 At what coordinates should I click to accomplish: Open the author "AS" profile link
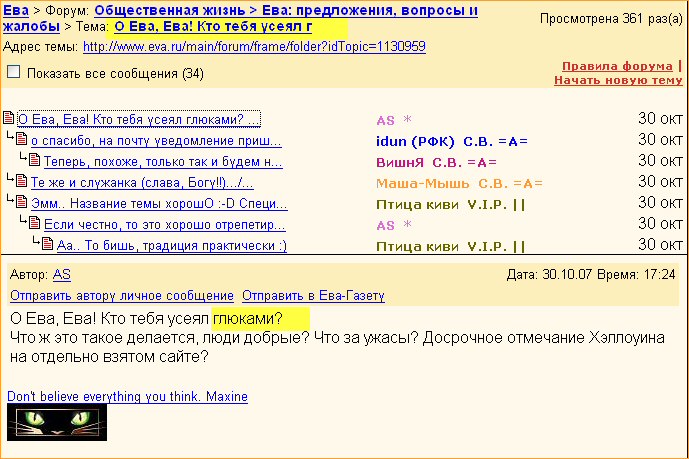pyautogui.click(x=62, y=275)
